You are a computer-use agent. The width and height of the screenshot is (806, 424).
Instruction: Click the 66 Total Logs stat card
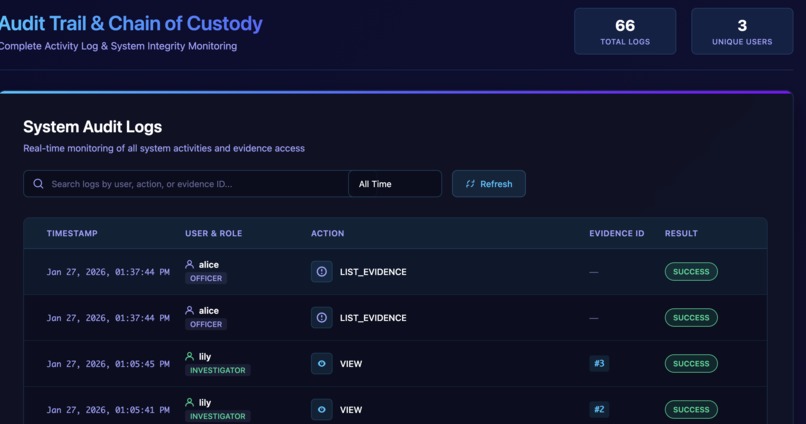click(x=625, y=31)
